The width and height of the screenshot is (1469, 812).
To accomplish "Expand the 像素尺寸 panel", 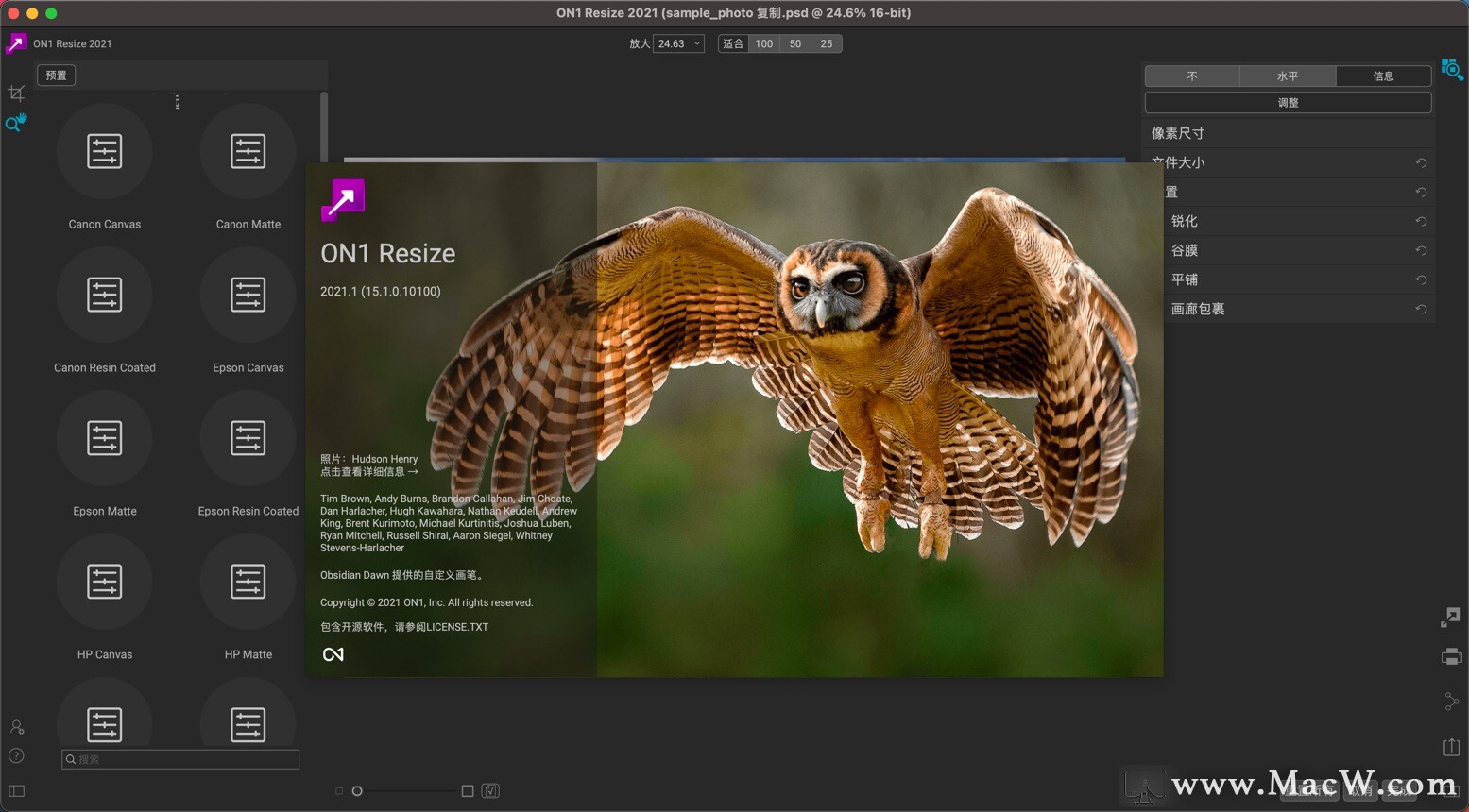I will (1289, 133).
